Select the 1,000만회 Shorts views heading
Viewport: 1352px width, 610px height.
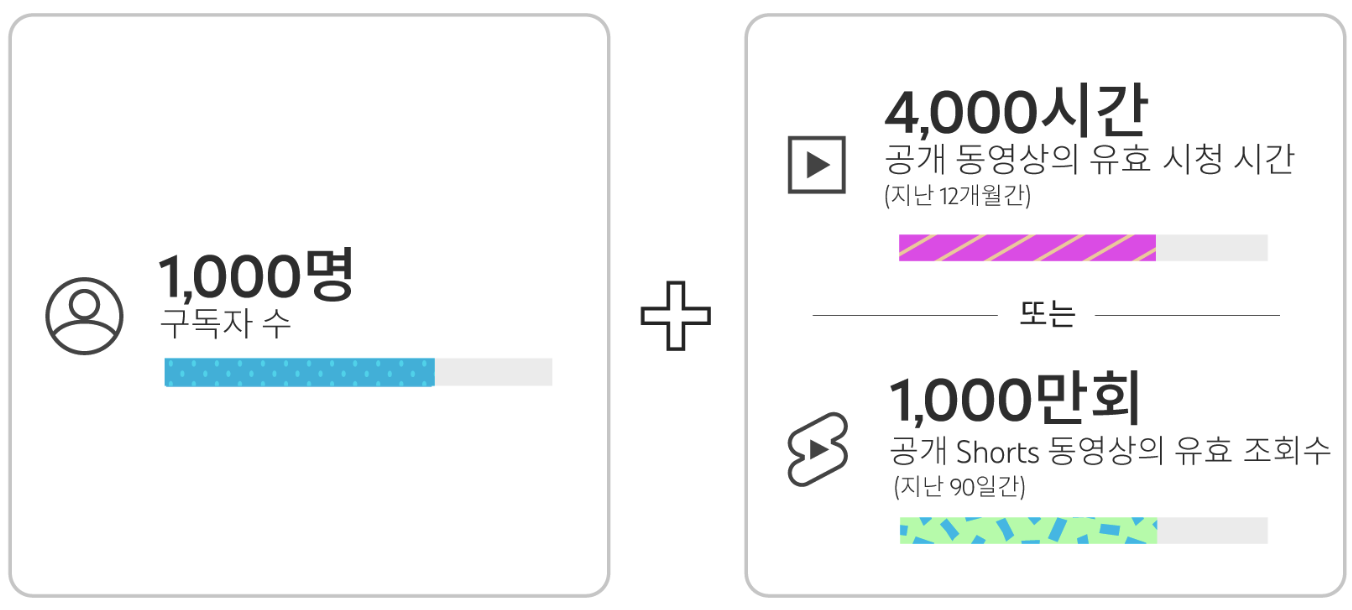(x=1017, y=400)
